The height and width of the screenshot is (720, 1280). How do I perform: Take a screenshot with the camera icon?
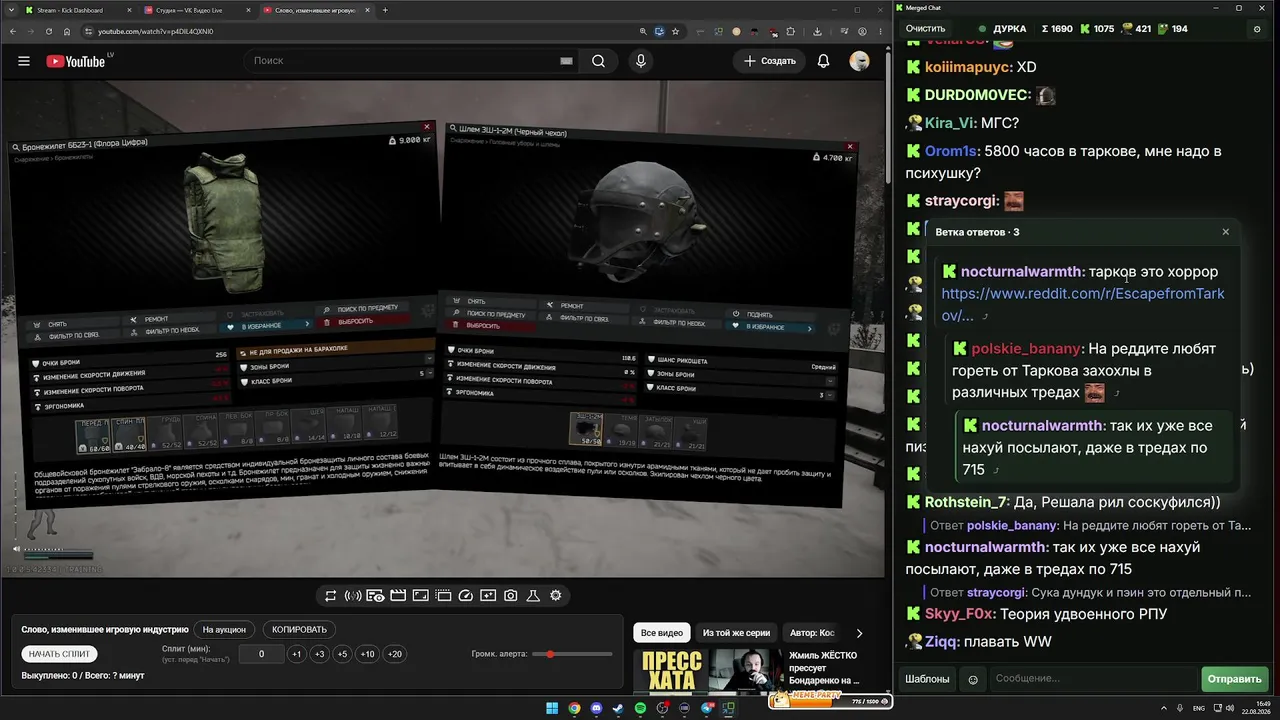click(511, 596)
